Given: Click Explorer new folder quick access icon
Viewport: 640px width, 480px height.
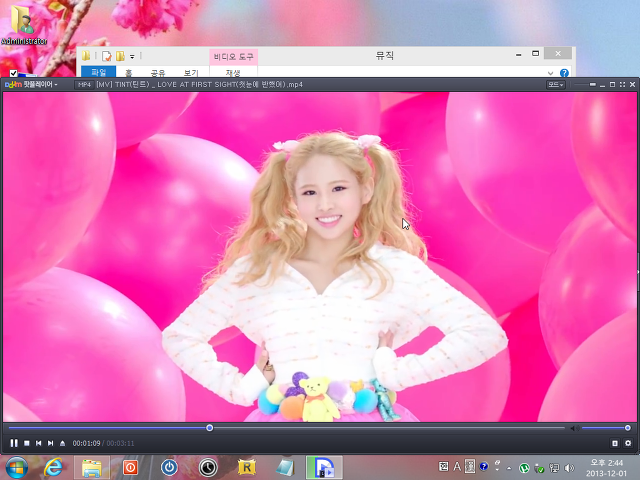Looking at the screenshot, I should click(x=120, y=56).
